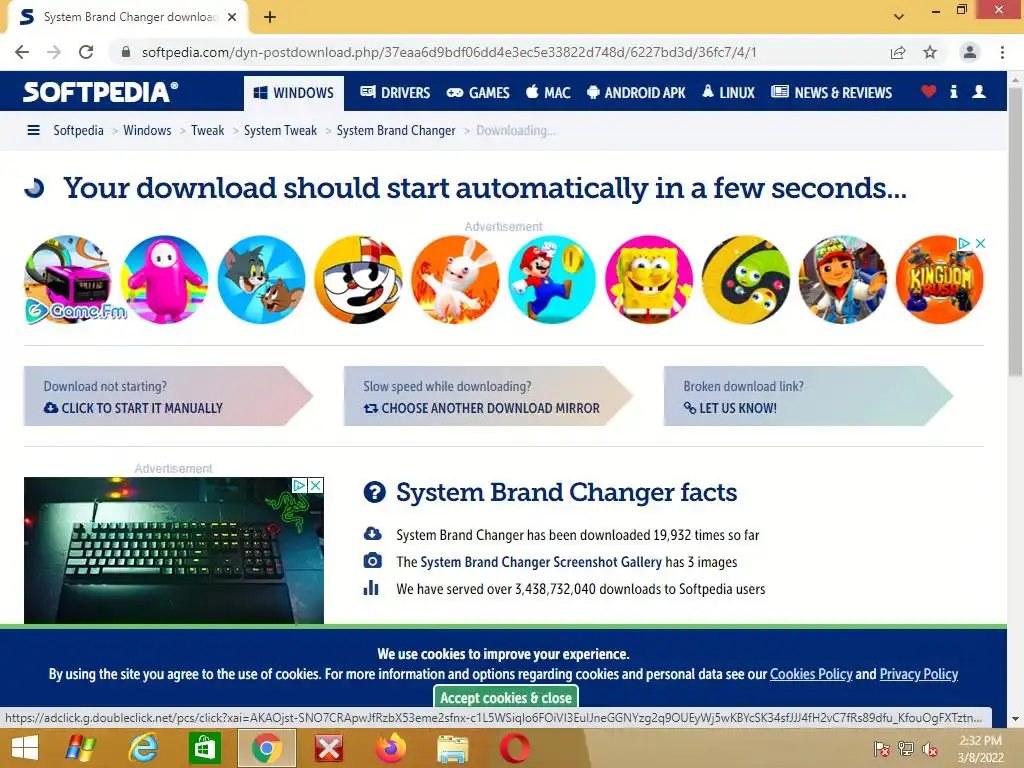Viewport: 1024px width, 768px height.
Task: Click the Rabbids rabbit game thumbnail
Action: [455, 280]
